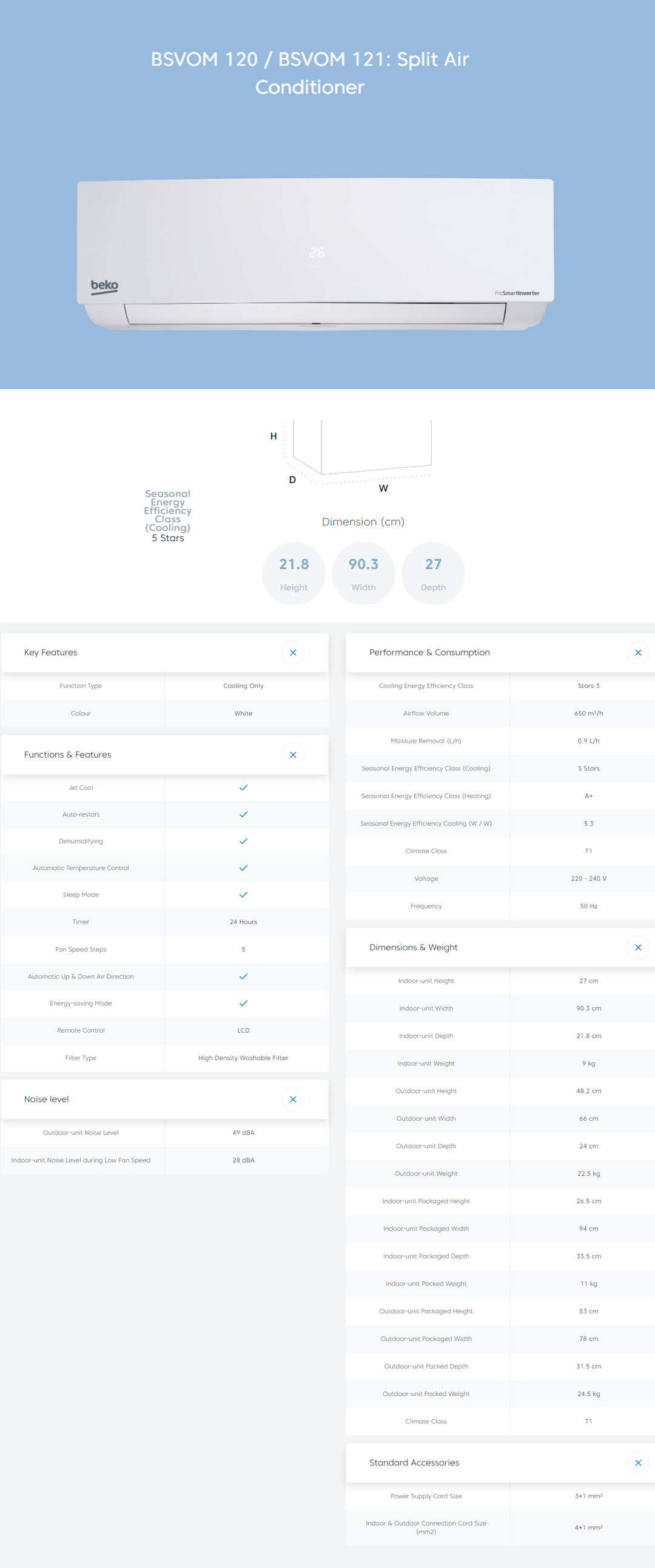Click the Energy-saving Mode checkmark
The width and height of the screenshot is (655, 1568).
[x=243, y=1003]
